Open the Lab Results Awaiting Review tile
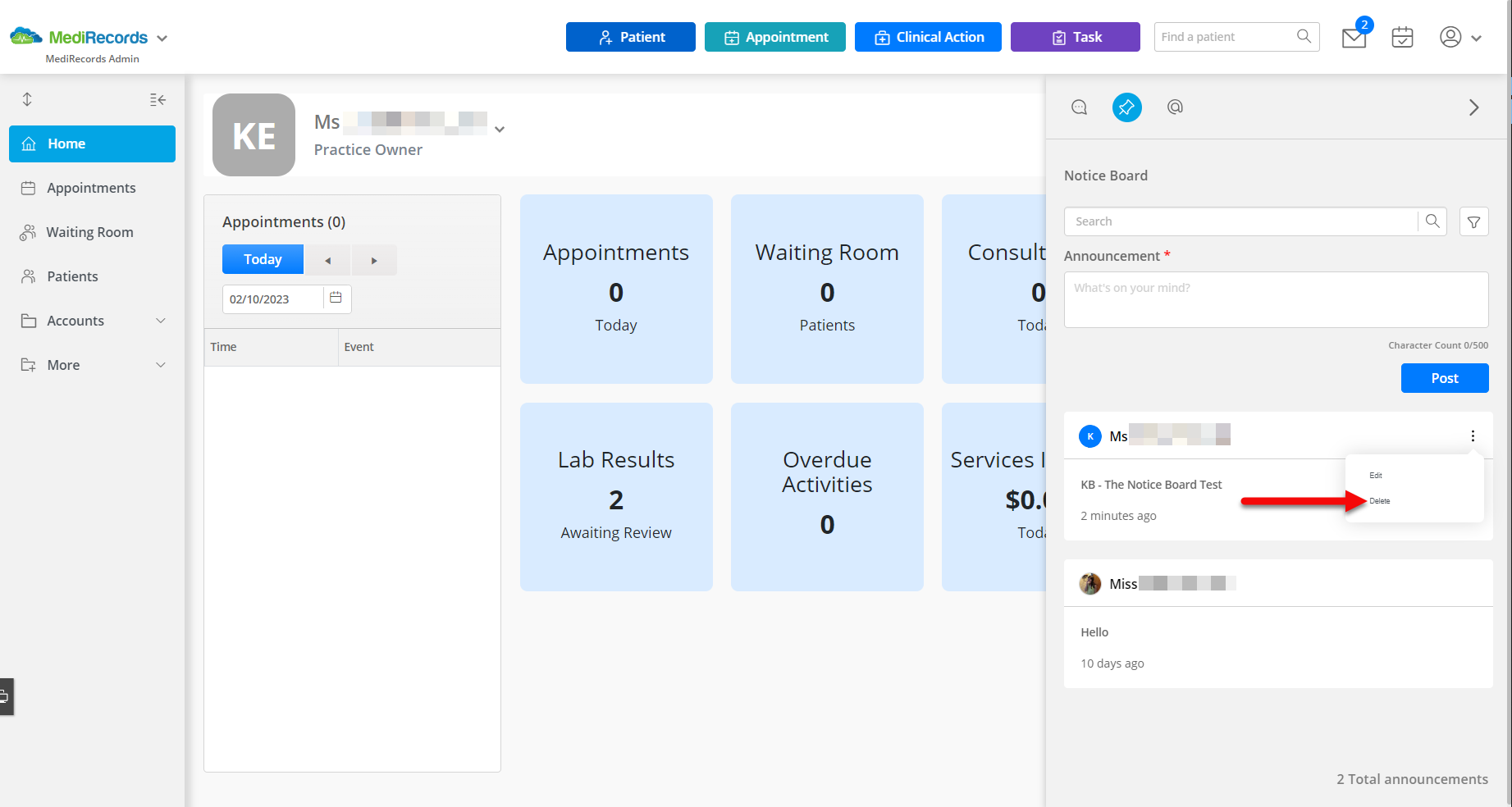The image size is (1512, 807). point(616,497)
